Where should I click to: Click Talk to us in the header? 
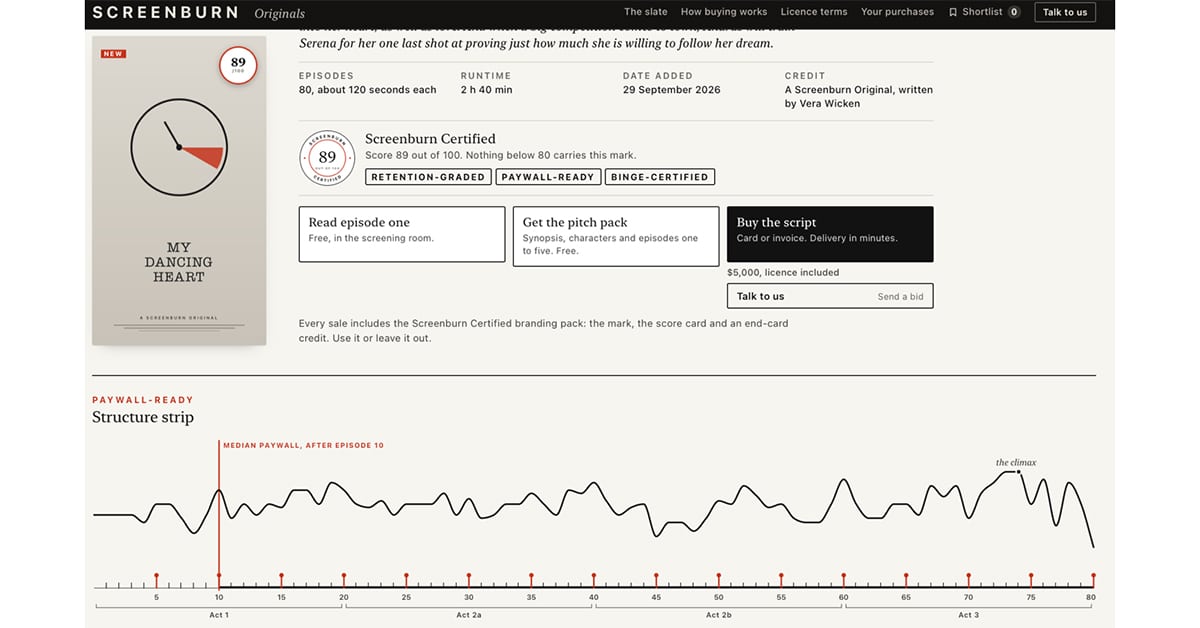(x=1065, y=12)
